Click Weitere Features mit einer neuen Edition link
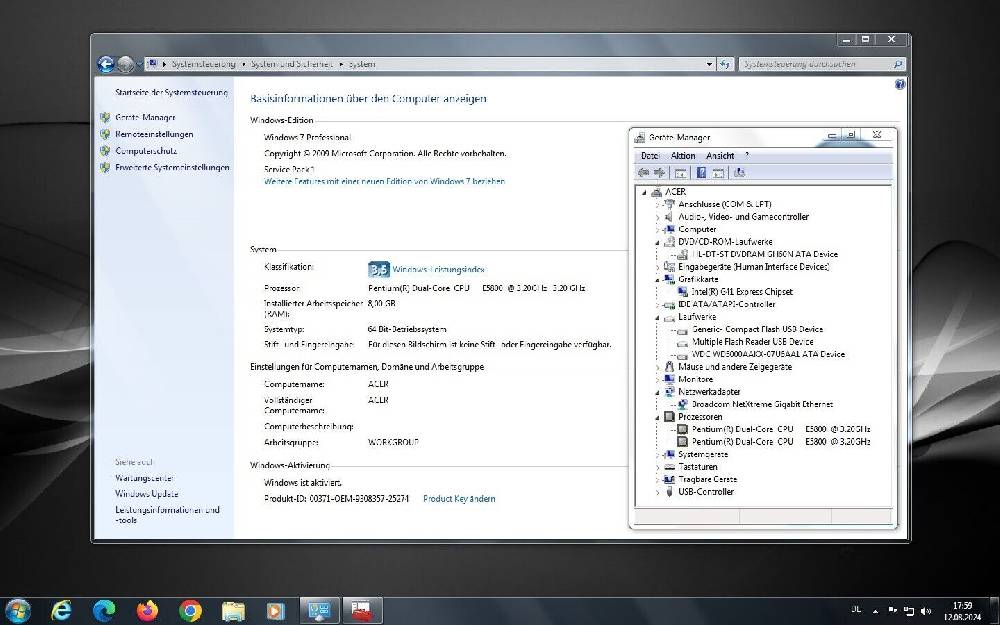 pyautogui.click(x=385, y=182)
